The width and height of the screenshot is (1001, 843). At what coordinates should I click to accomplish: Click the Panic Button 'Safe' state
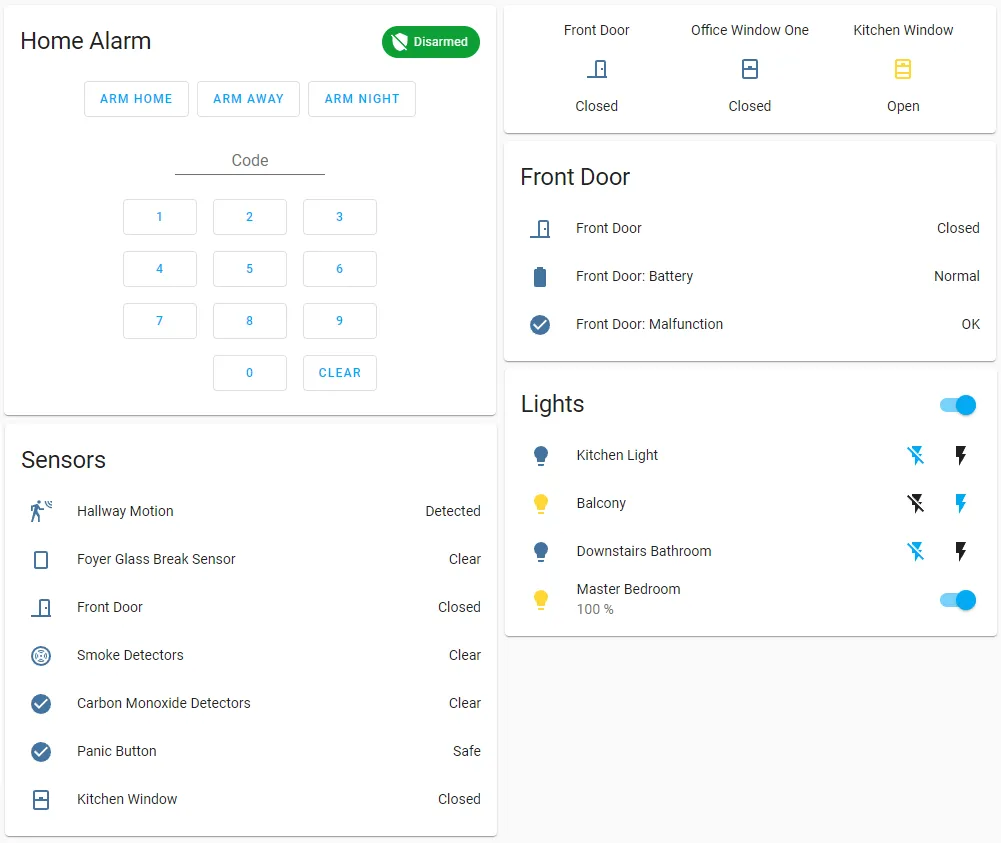tap(467, 751)
